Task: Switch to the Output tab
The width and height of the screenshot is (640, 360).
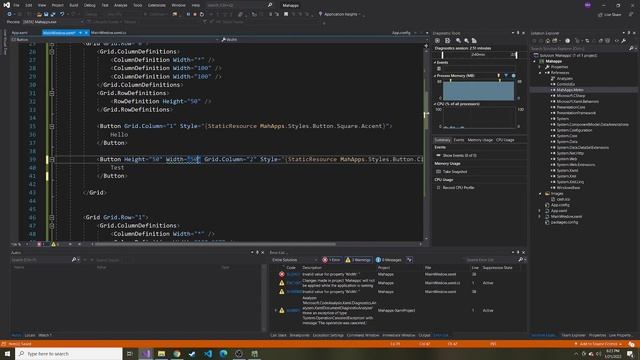Action: 424,336
